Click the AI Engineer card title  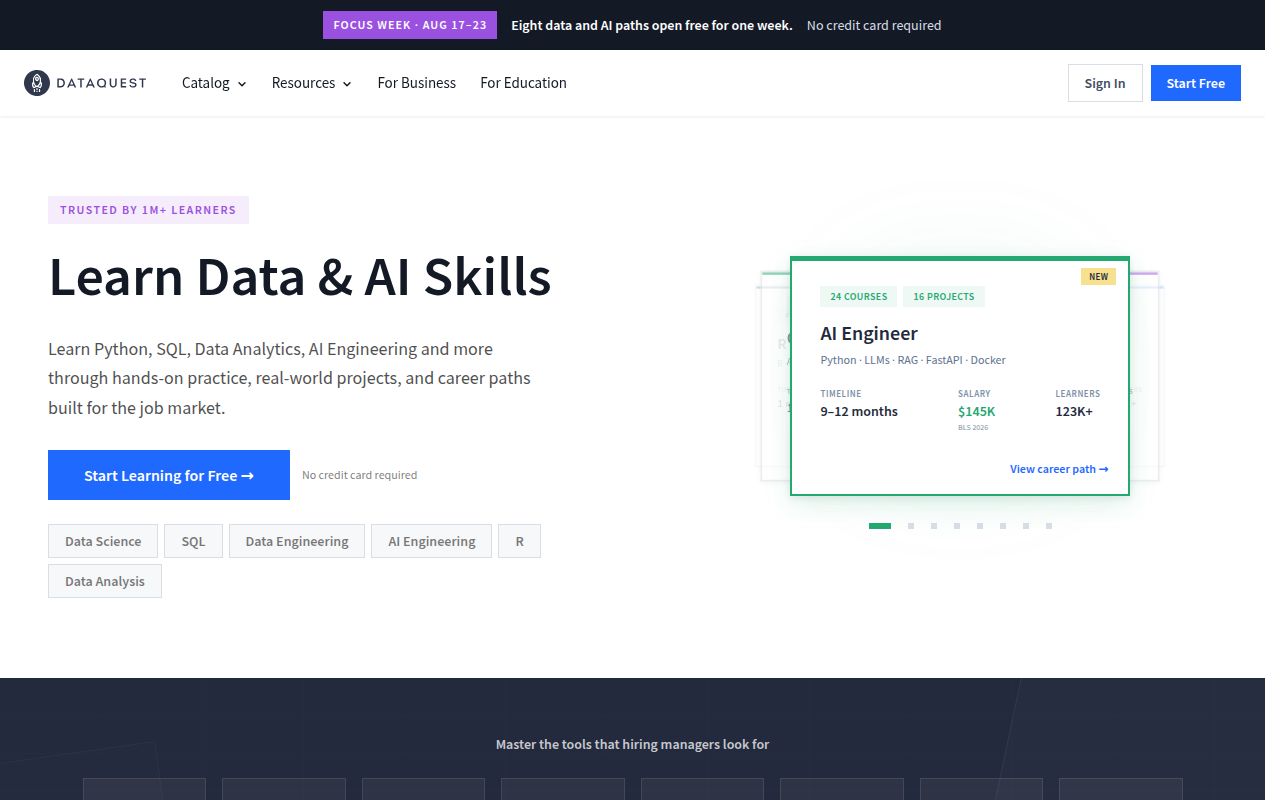(869, 333)
